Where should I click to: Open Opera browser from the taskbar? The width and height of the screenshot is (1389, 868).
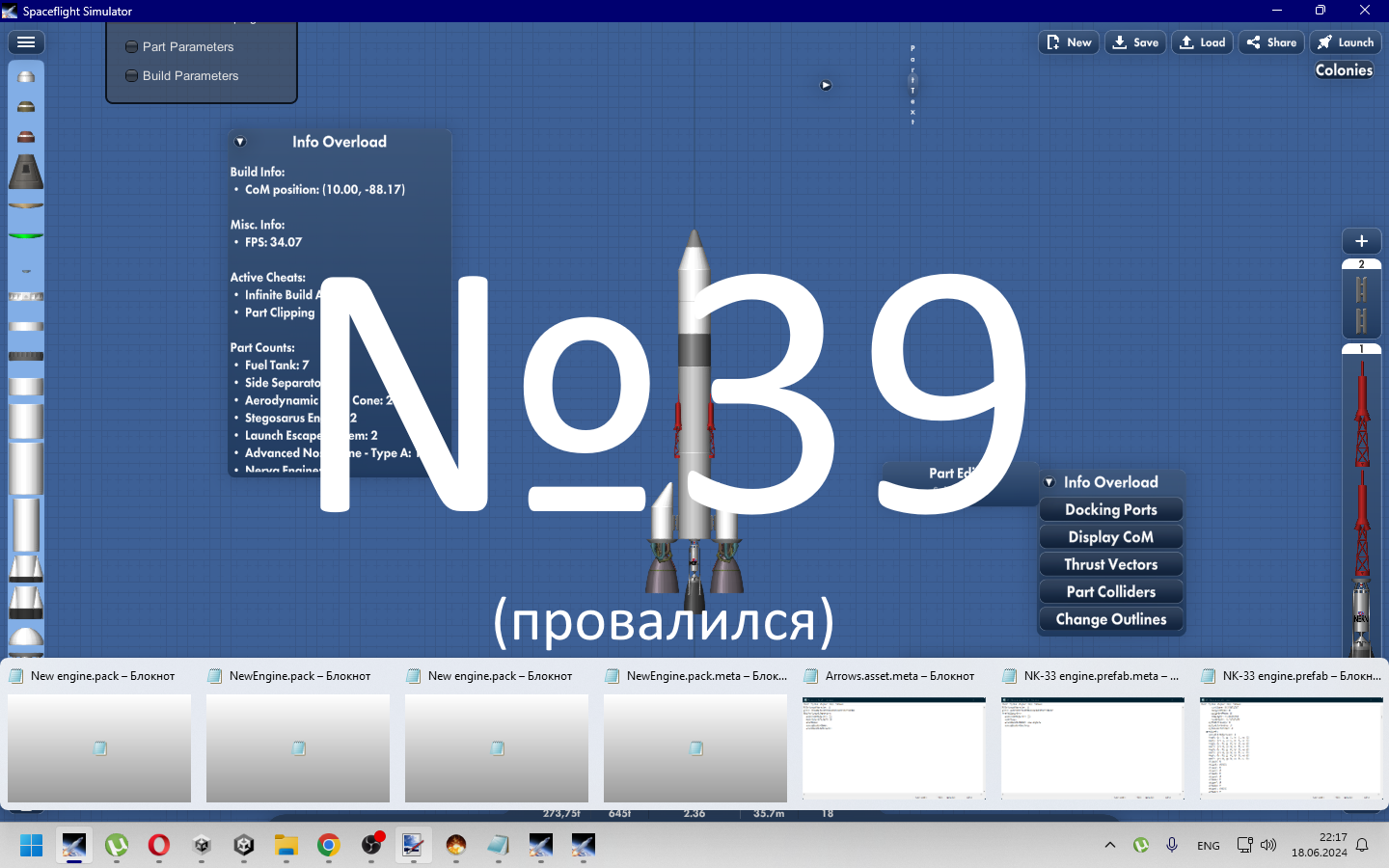pos(159,846)
